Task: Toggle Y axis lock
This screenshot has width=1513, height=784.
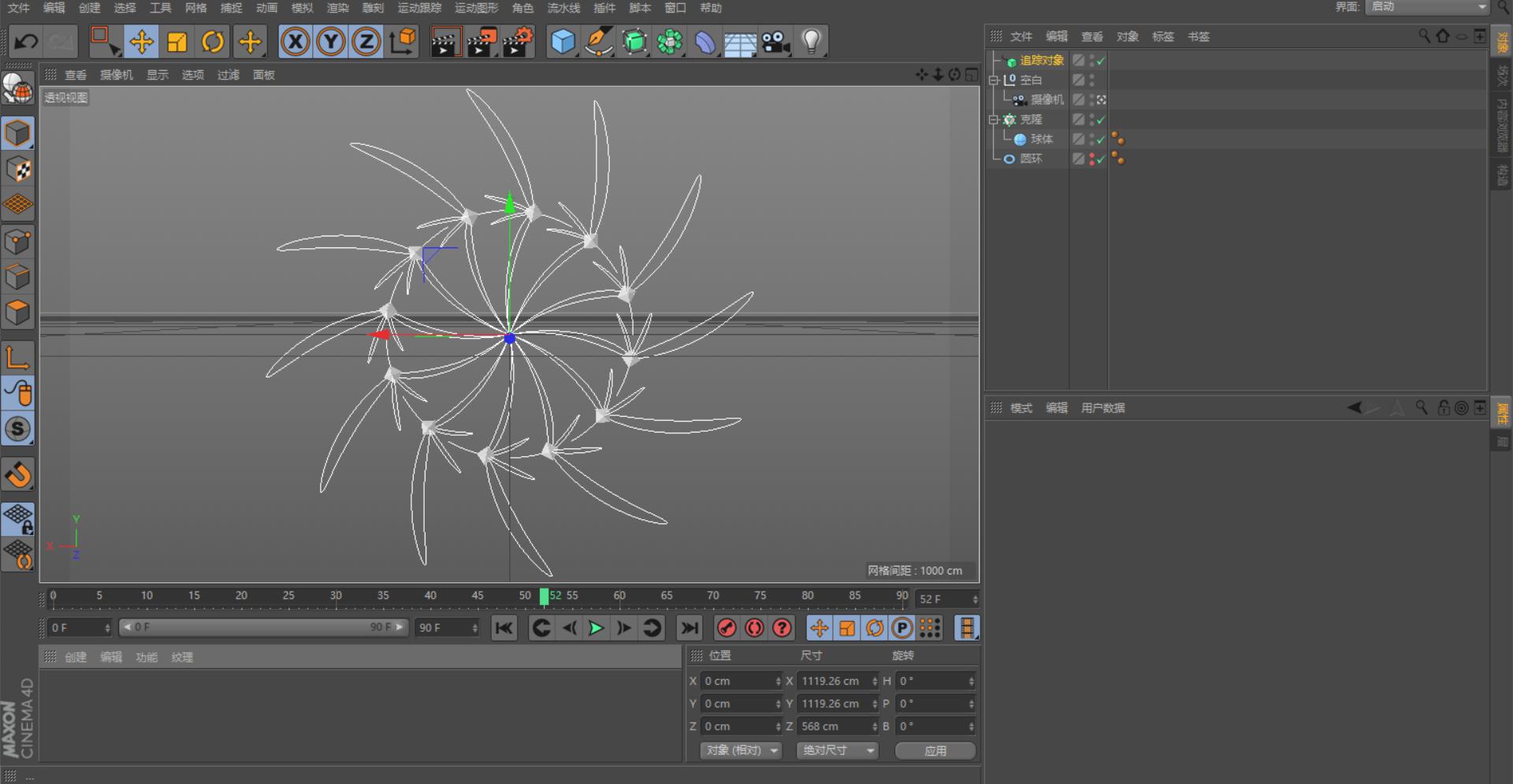Action: click(331, 41)
